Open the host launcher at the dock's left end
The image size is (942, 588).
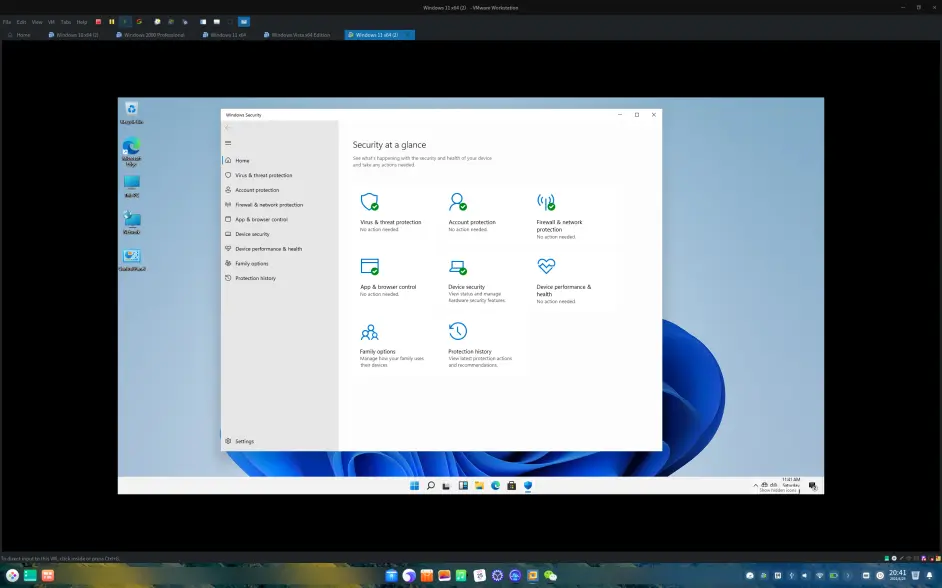pyautogui.click(x=12, y=575)
